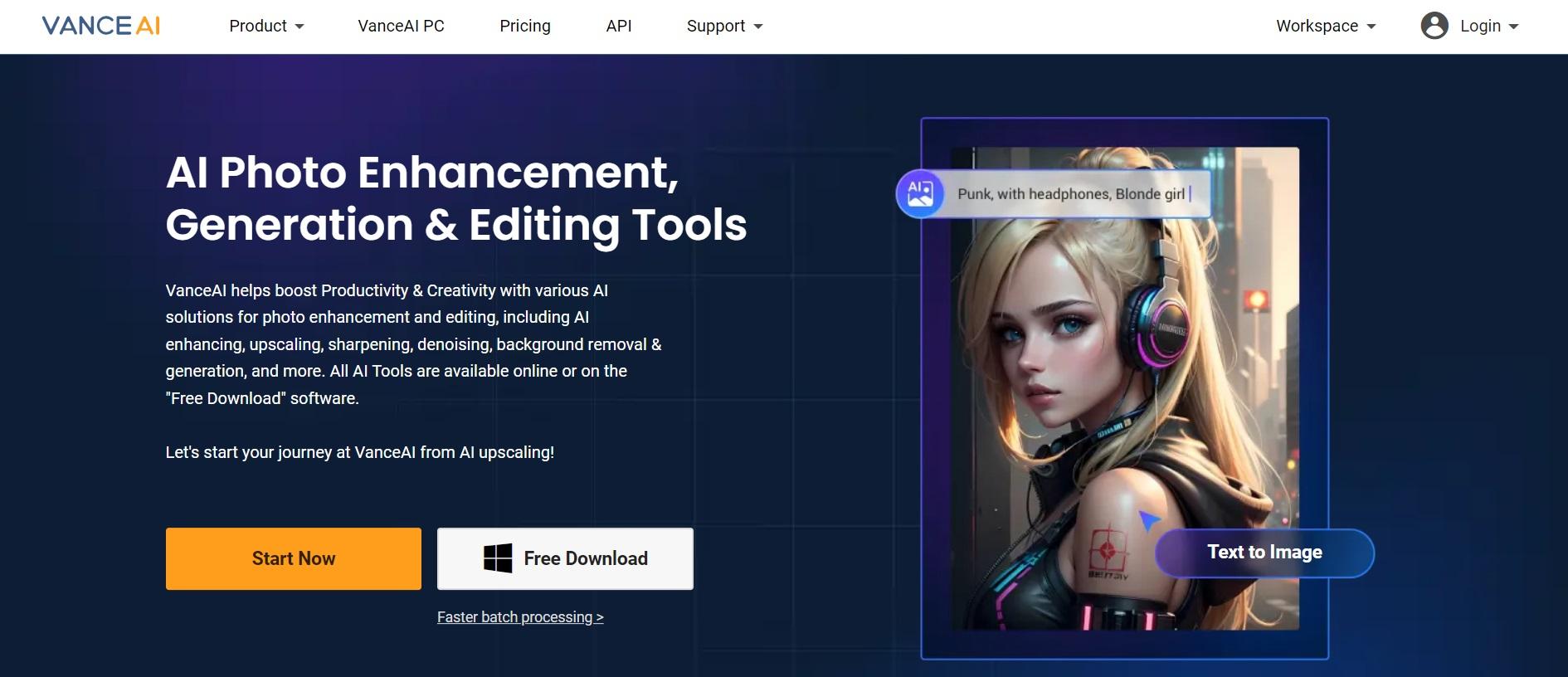Select the Support menu label

(x=716, y=26)
